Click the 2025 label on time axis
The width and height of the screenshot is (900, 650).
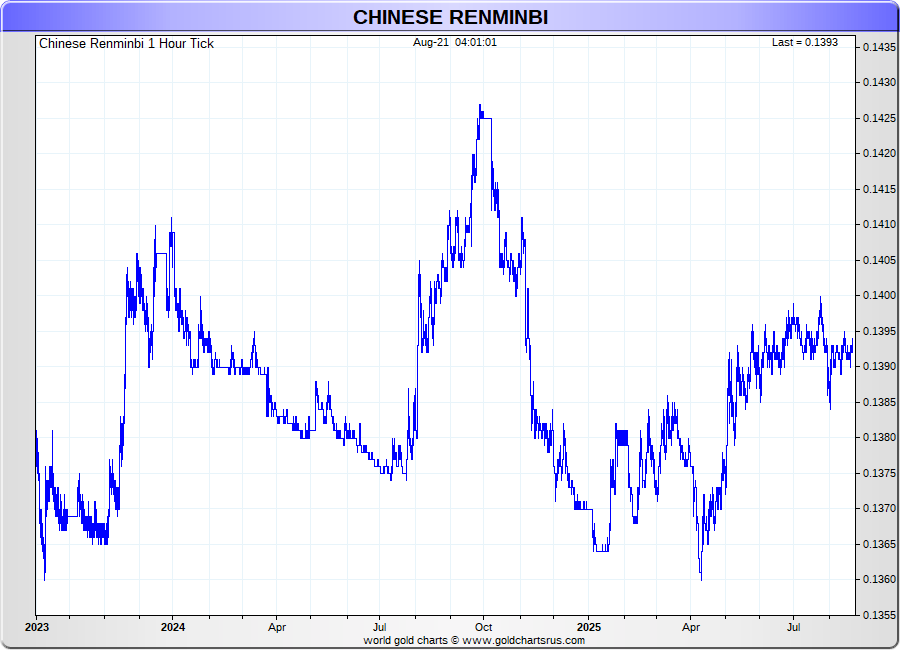click(588, 628)
